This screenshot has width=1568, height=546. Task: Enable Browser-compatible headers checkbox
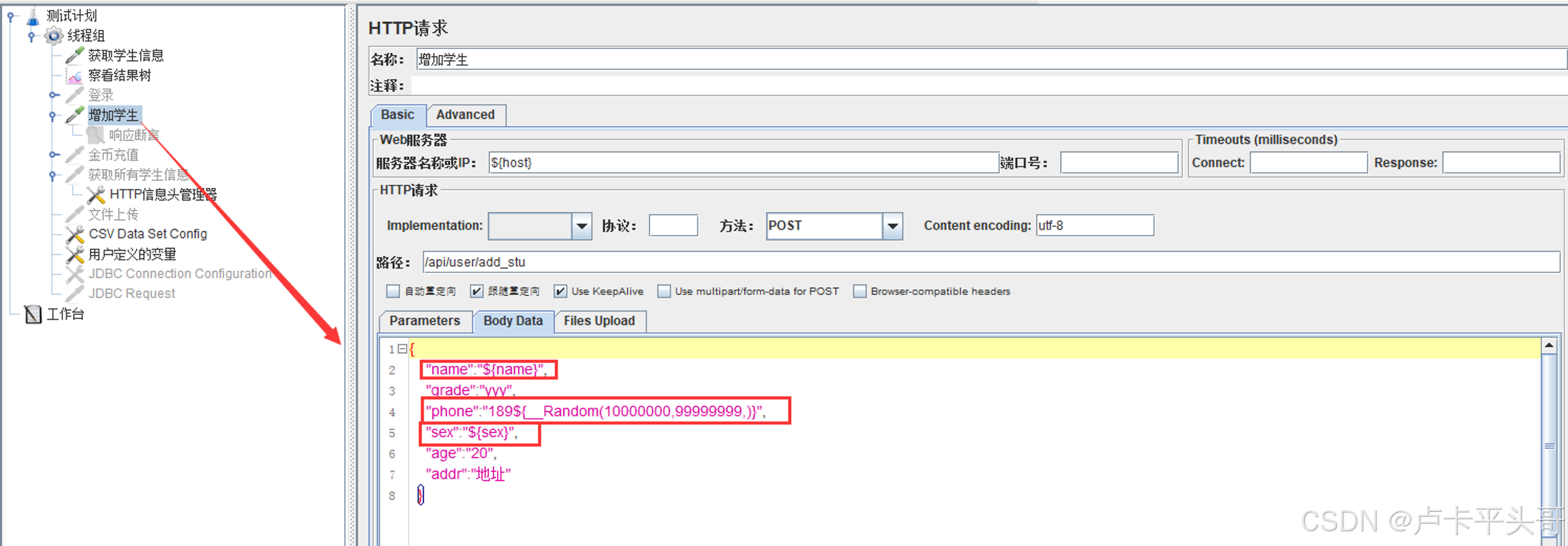pyautogui.click(x=860, y=291)
